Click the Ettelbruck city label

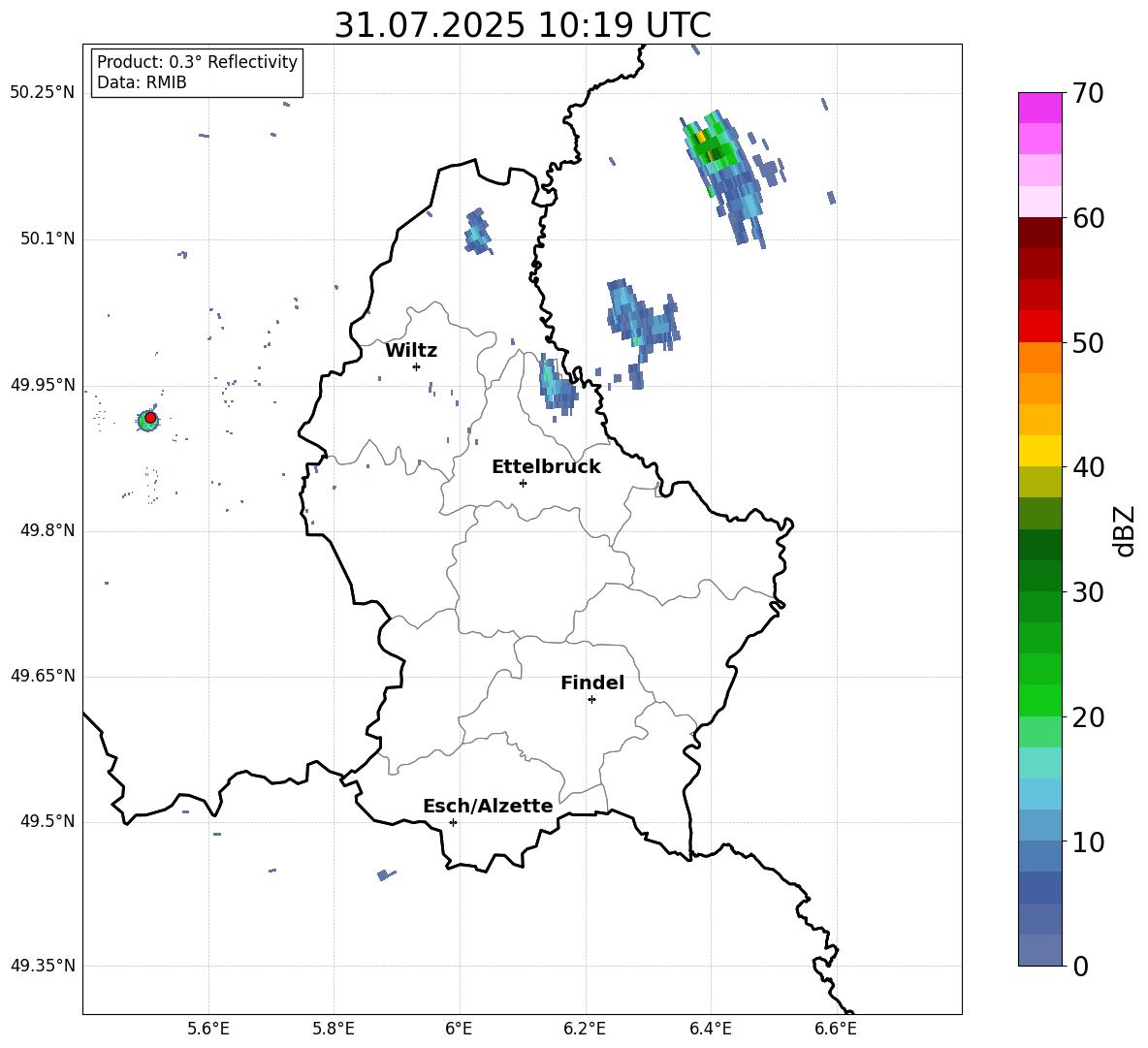click(x=546, y=467)
